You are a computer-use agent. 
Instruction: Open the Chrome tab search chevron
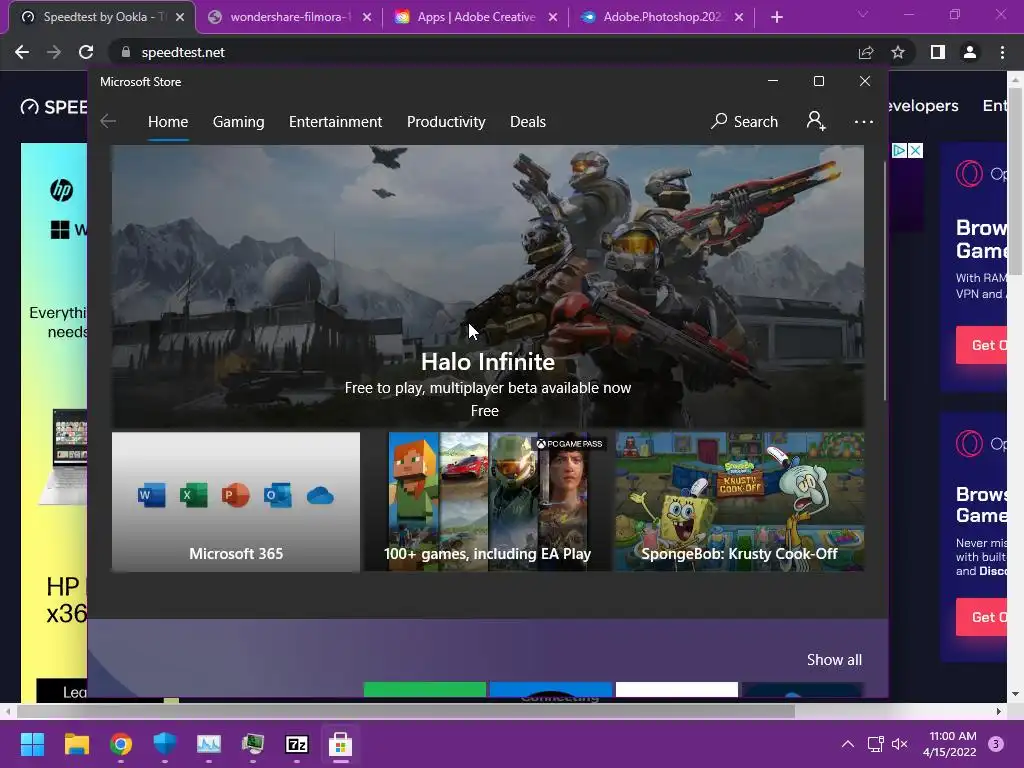coord(863,14)
